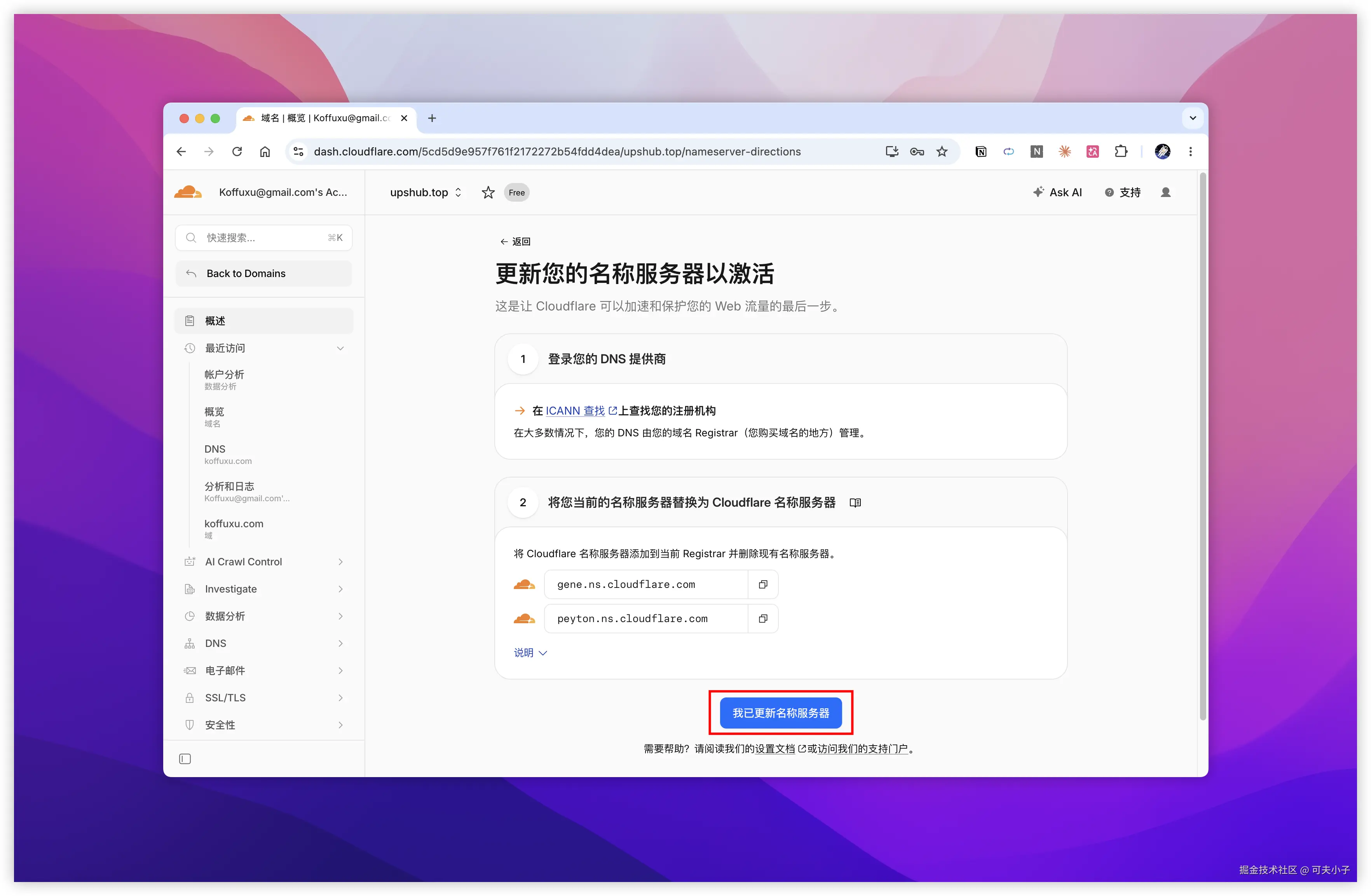The image size is (1371, 896).
Task: Expand the 安全性 menu
Action: (x=264, y=725)
